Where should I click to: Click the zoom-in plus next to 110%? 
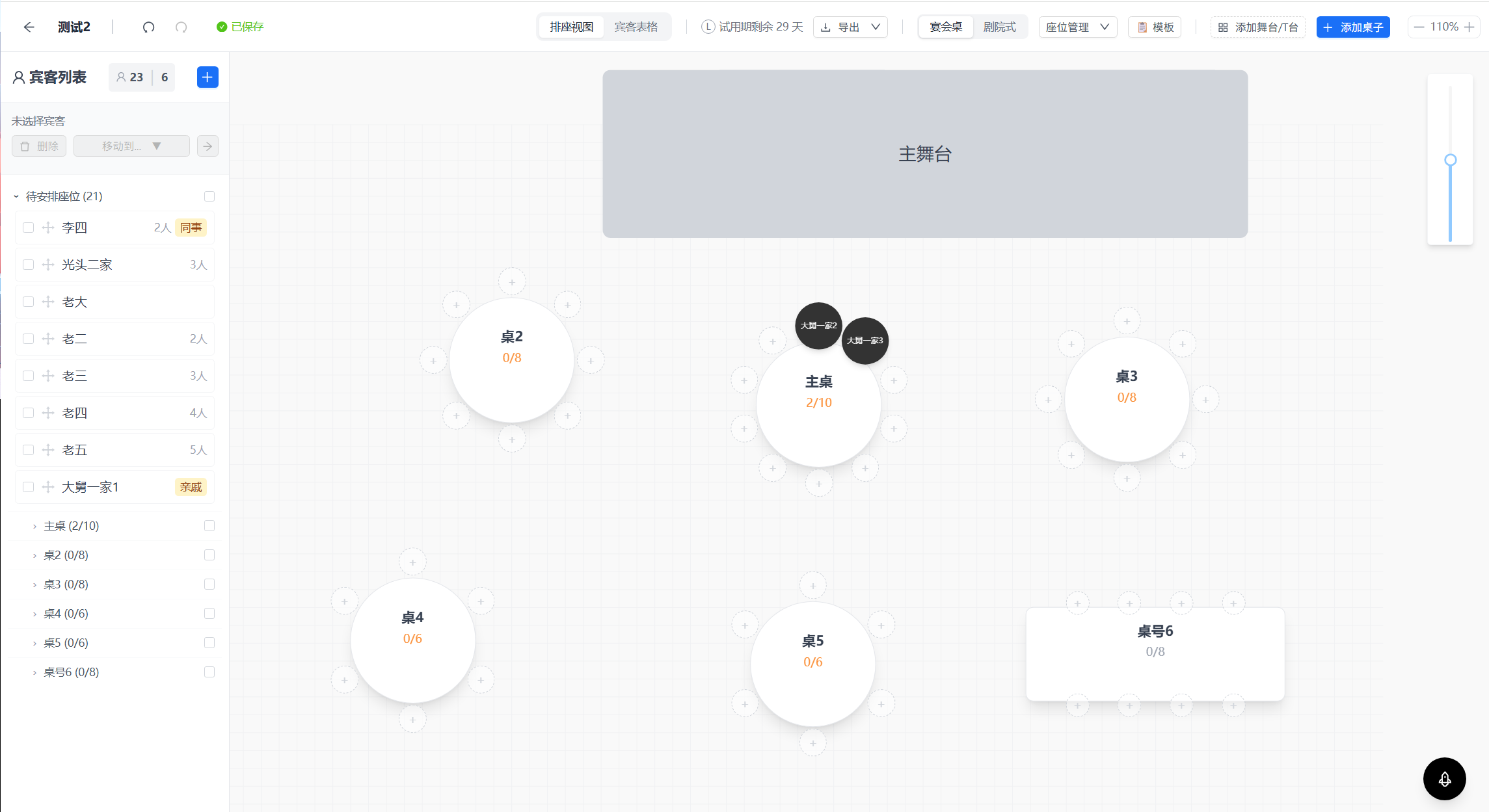click(x=1469, y=27)
